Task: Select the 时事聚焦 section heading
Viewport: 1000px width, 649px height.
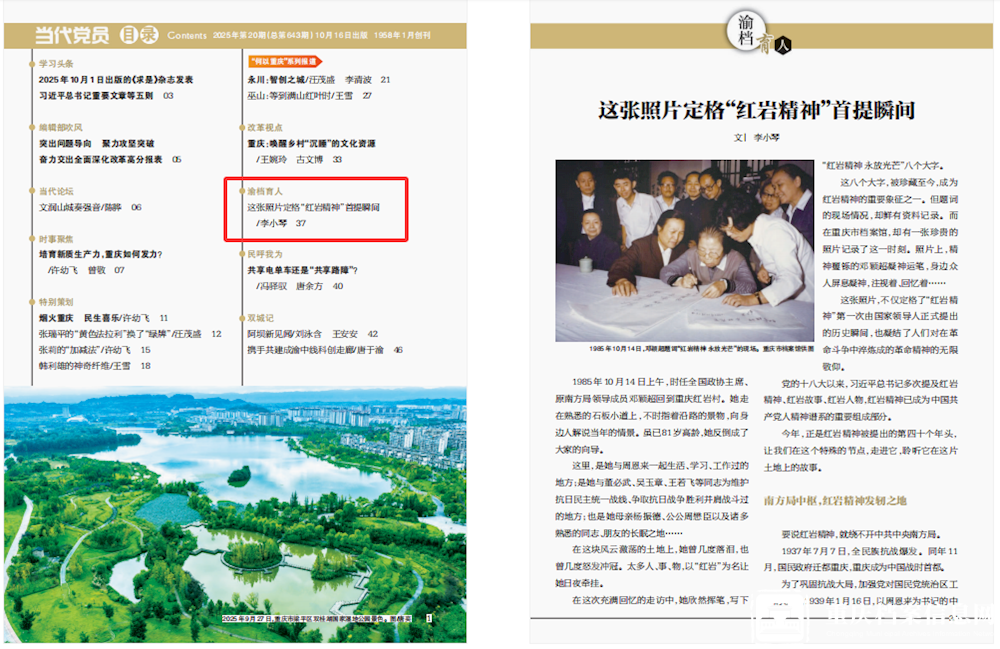Action: pyautogui.click(x=55, y=239)
